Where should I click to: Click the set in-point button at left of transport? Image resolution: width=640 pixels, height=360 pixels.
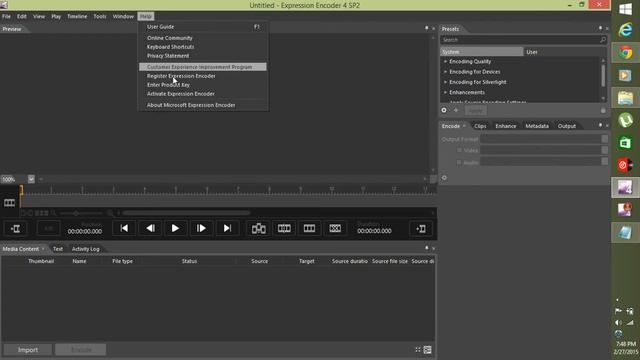tap(16, 229)
